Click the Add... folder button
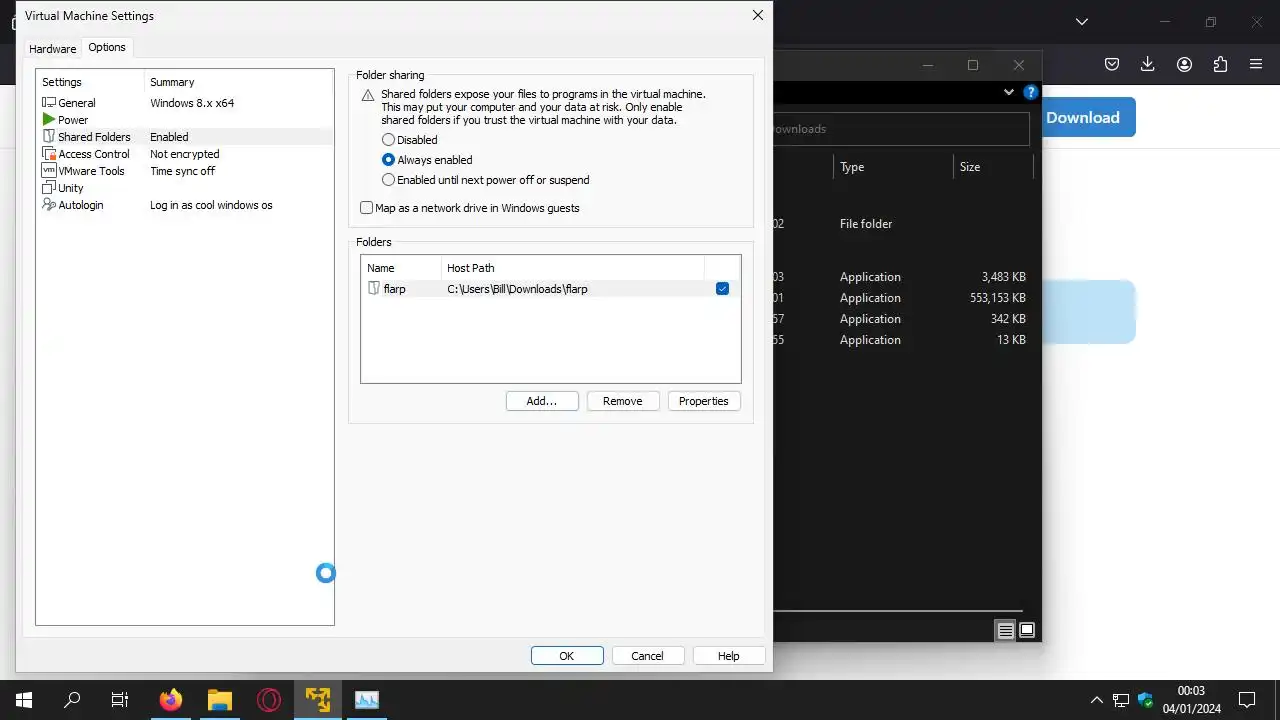1280x720 pixels. [542, 401]
